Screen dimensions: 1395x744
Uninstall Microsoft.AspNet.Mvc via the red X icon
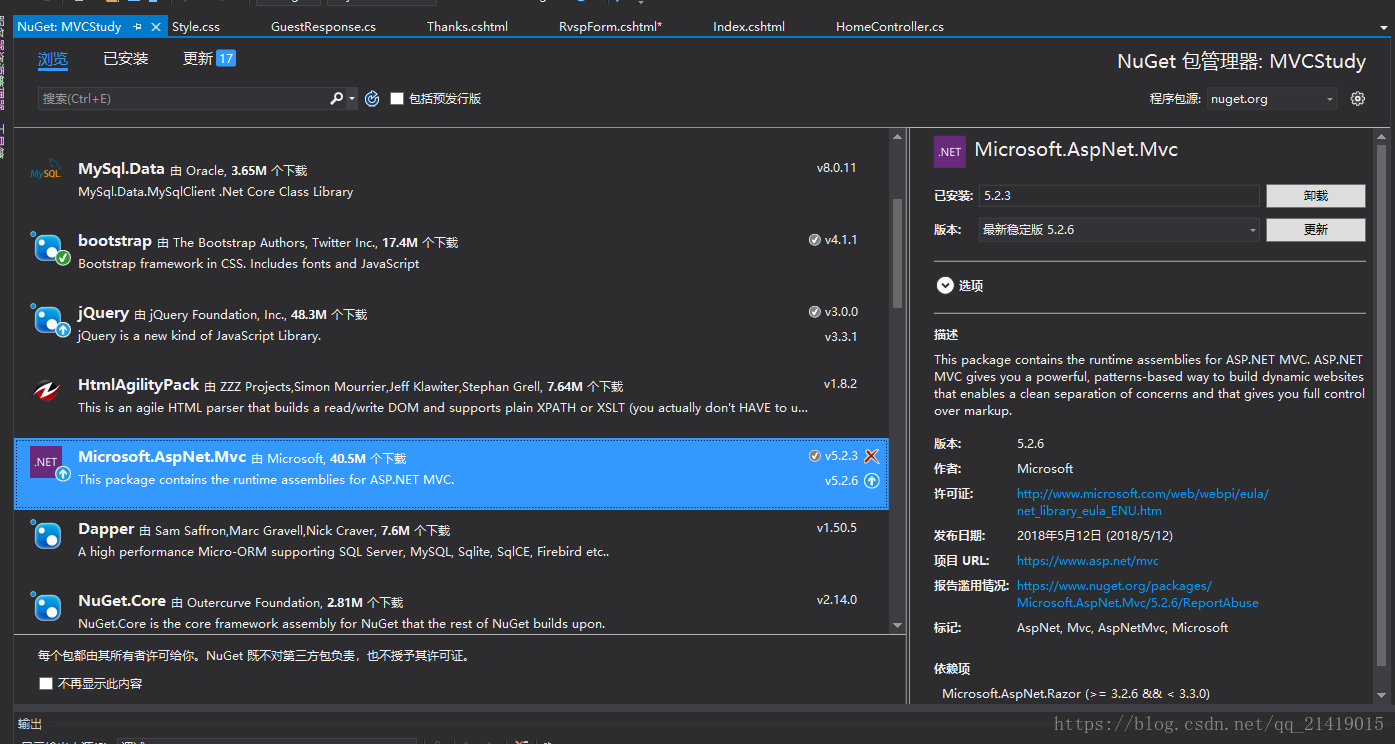click(871, 456)
